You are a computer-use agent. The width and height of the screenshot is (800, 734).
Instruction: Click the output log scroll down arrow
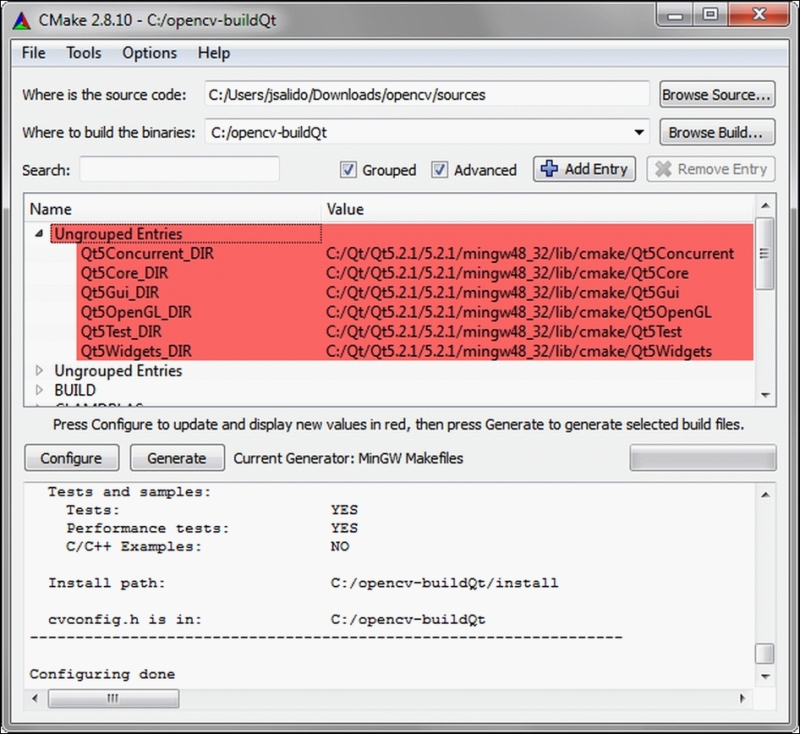click(765, 677)
